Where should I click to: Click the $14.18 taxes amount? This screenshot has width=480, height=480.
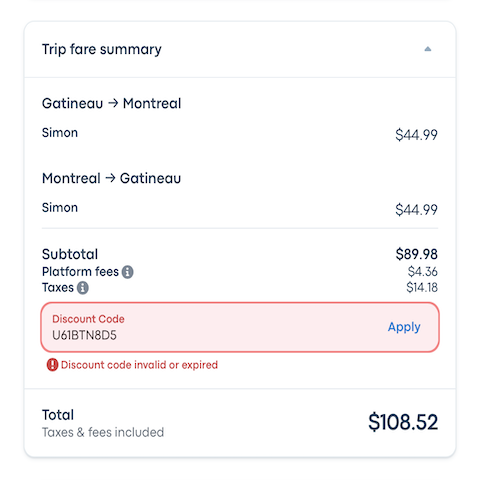click(x=422, y=287)
